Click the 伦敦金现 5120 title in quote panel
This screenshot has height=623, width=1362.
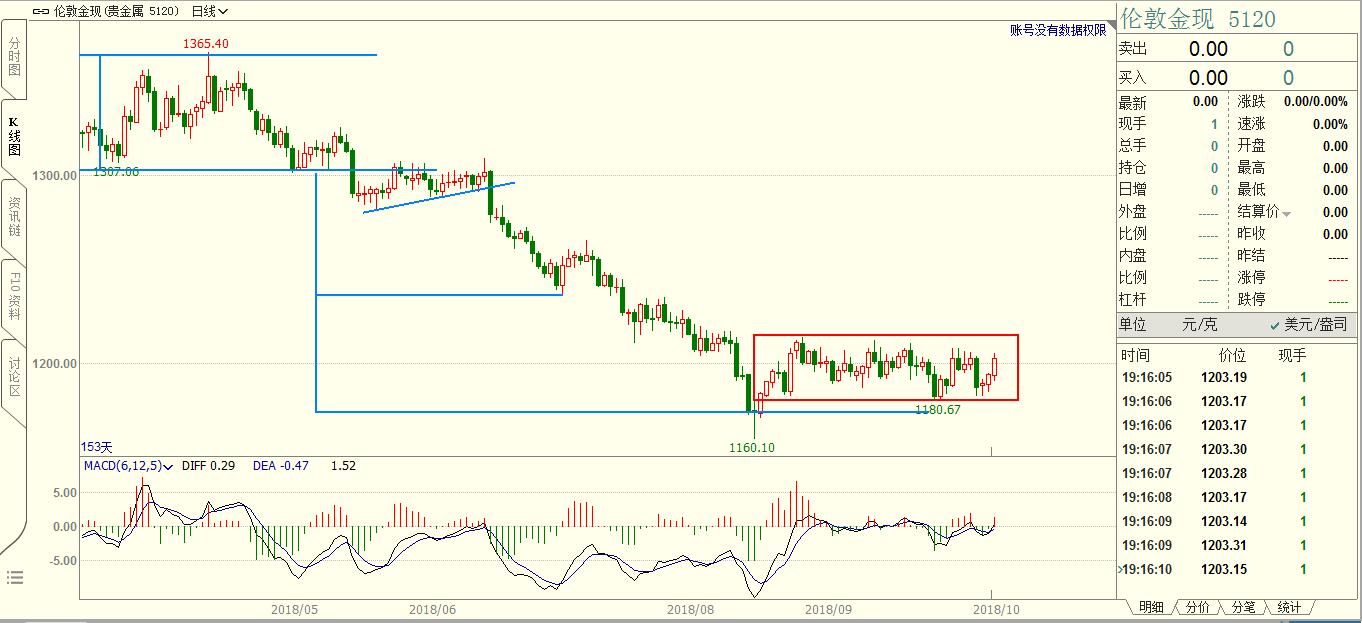point(1197,19)
